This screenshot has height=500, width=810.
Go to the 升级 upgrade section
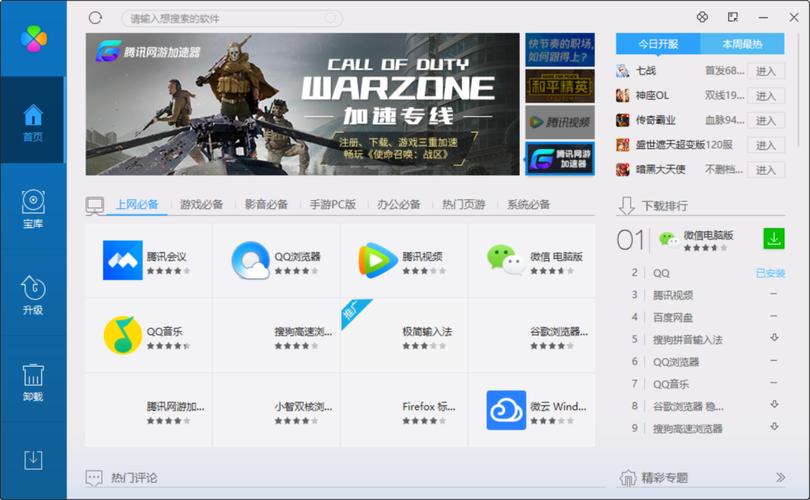point(33,295)
